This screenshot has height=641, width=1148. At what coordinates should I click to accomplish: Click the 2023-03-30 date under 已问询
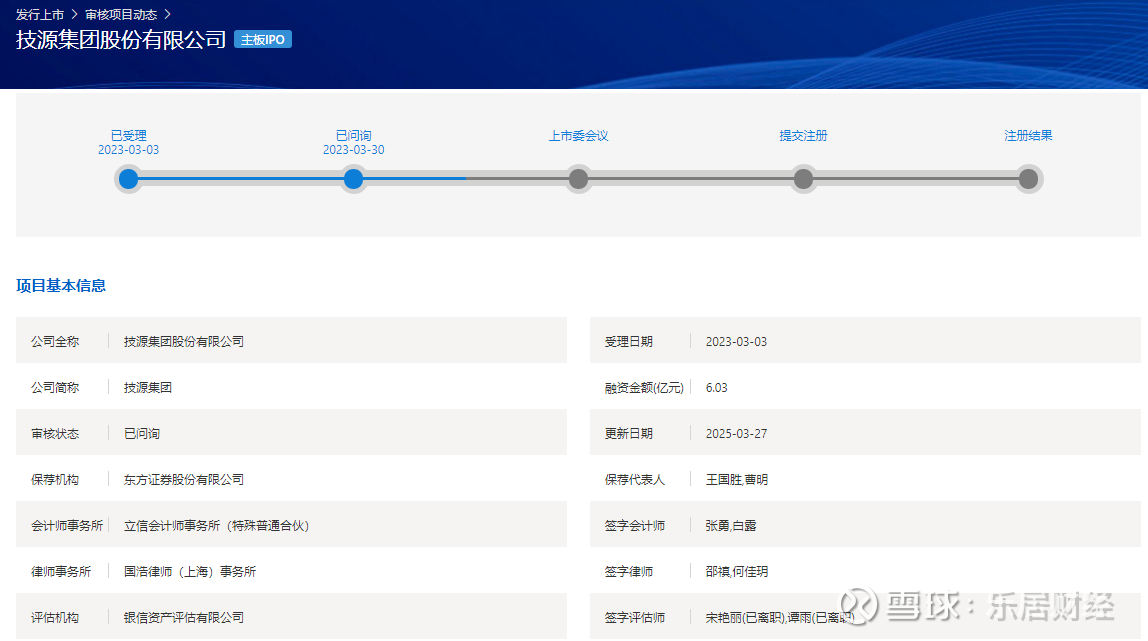click(354, 149)
